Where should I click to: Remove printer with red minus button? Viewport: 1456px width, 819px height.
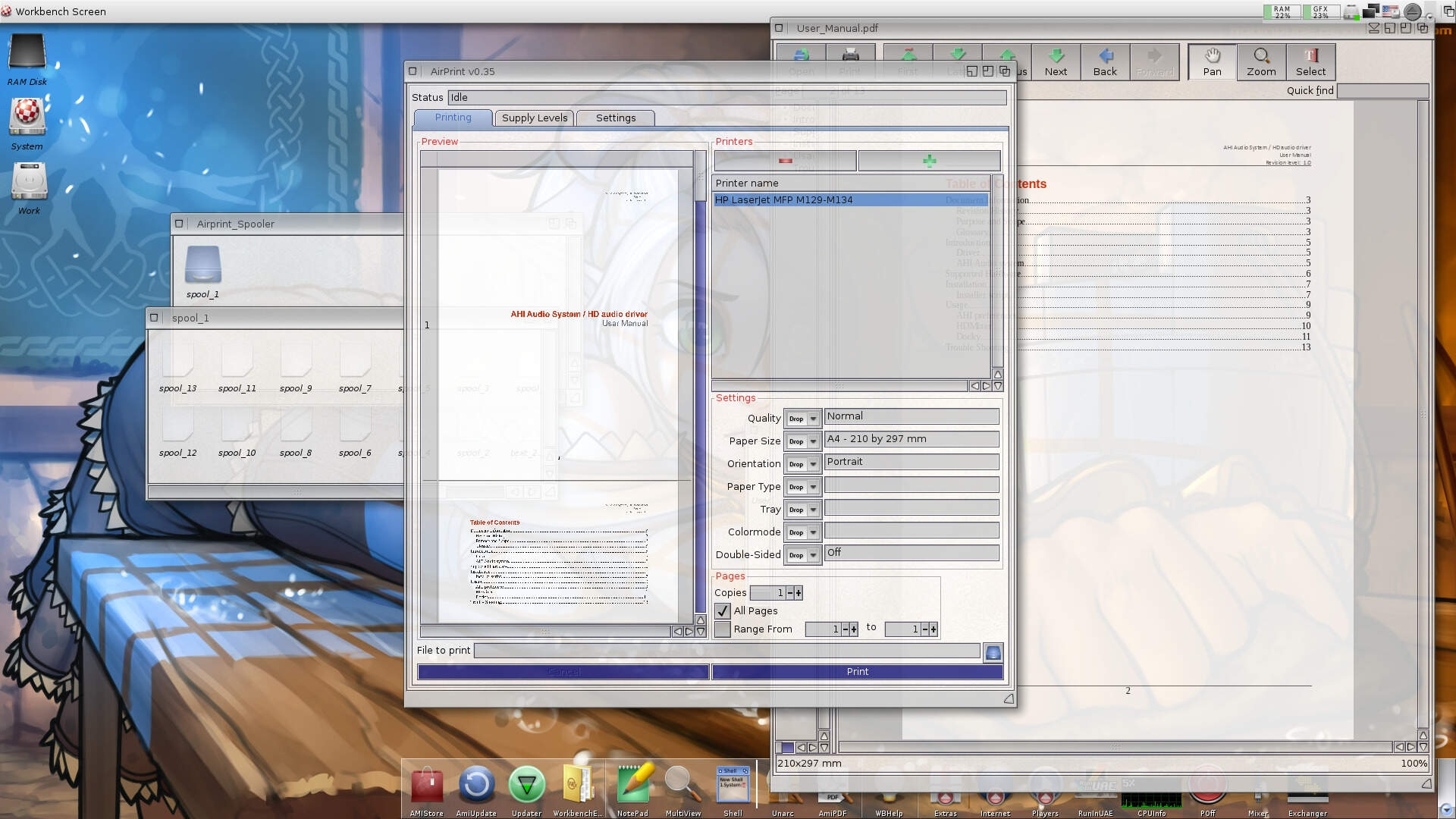(785, 161)
